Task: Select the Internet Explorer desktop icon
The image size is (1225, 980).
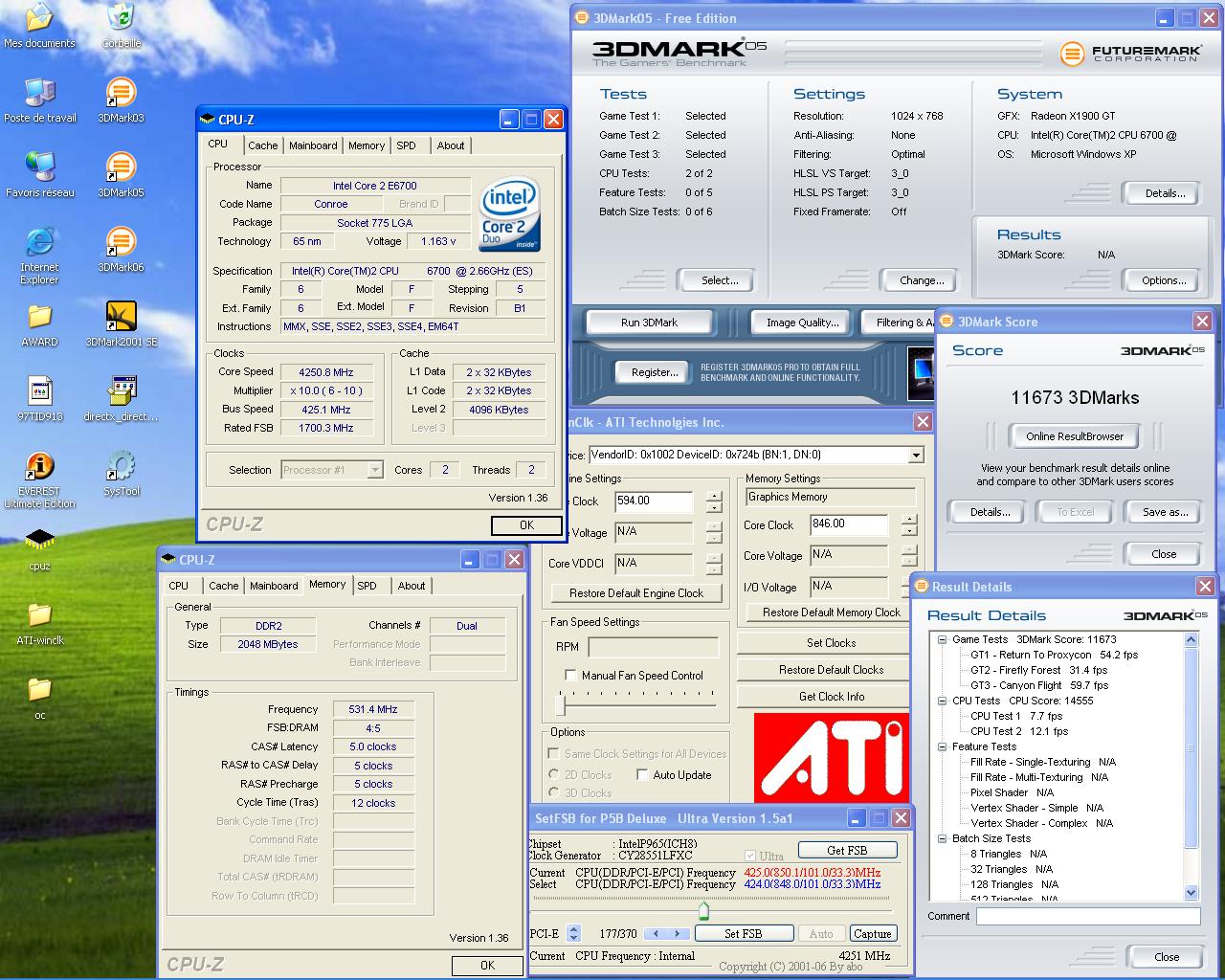Action: [39, 256]
